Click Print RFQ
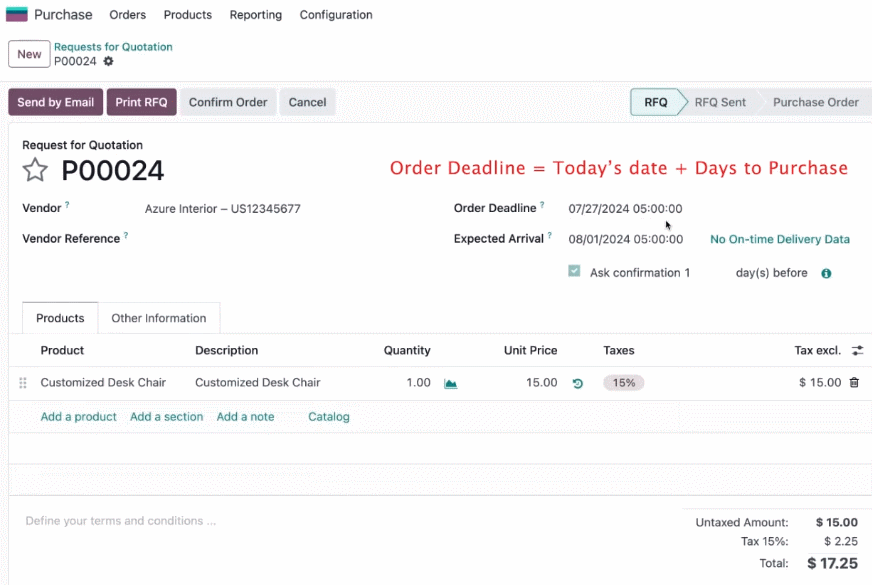 (x=141, y=102)
